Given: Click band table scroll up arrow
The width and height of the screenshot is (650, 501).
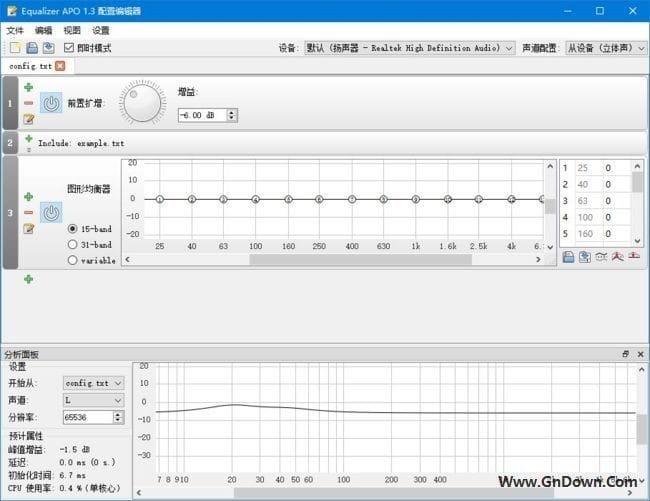Looking at the screenshot, I should pos(638,166).
